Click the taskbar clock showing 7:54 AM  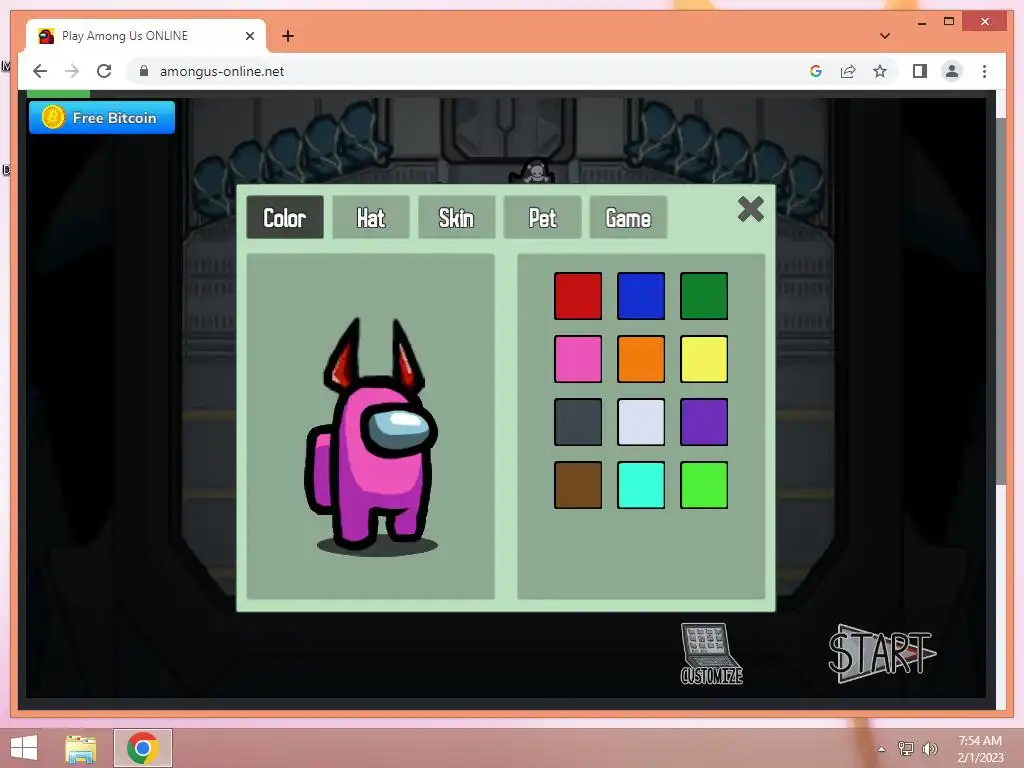click(980, 748)
